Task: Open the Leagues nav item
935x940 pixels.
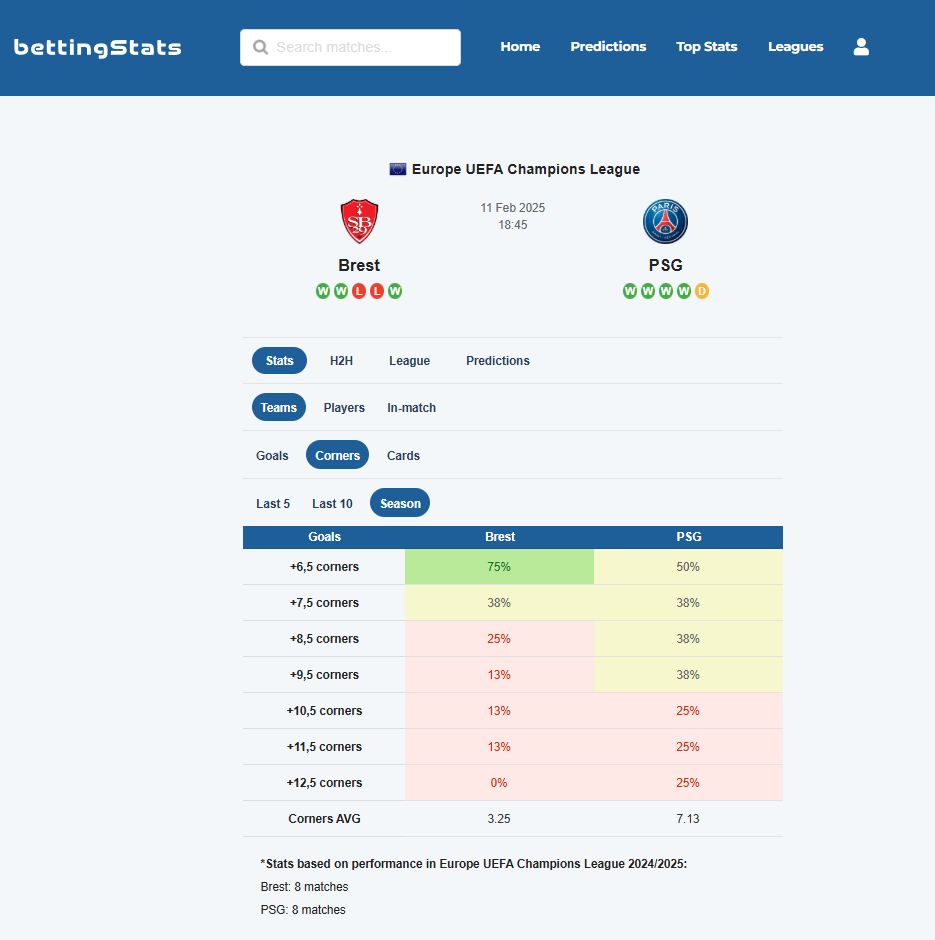Action: (x=796, y=47)
